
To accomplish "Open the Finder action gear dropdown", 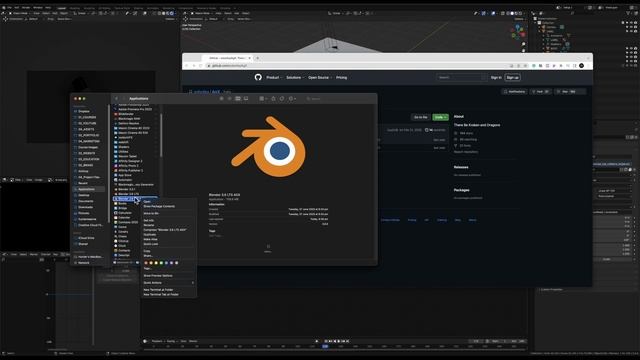I will [292, 98].
